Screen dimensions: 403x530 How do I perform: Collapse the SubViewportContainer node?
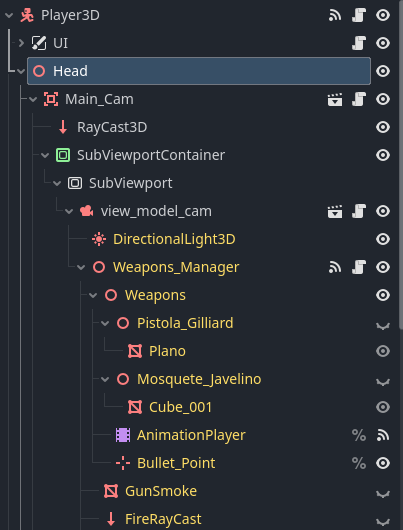[x=45, y=155]
